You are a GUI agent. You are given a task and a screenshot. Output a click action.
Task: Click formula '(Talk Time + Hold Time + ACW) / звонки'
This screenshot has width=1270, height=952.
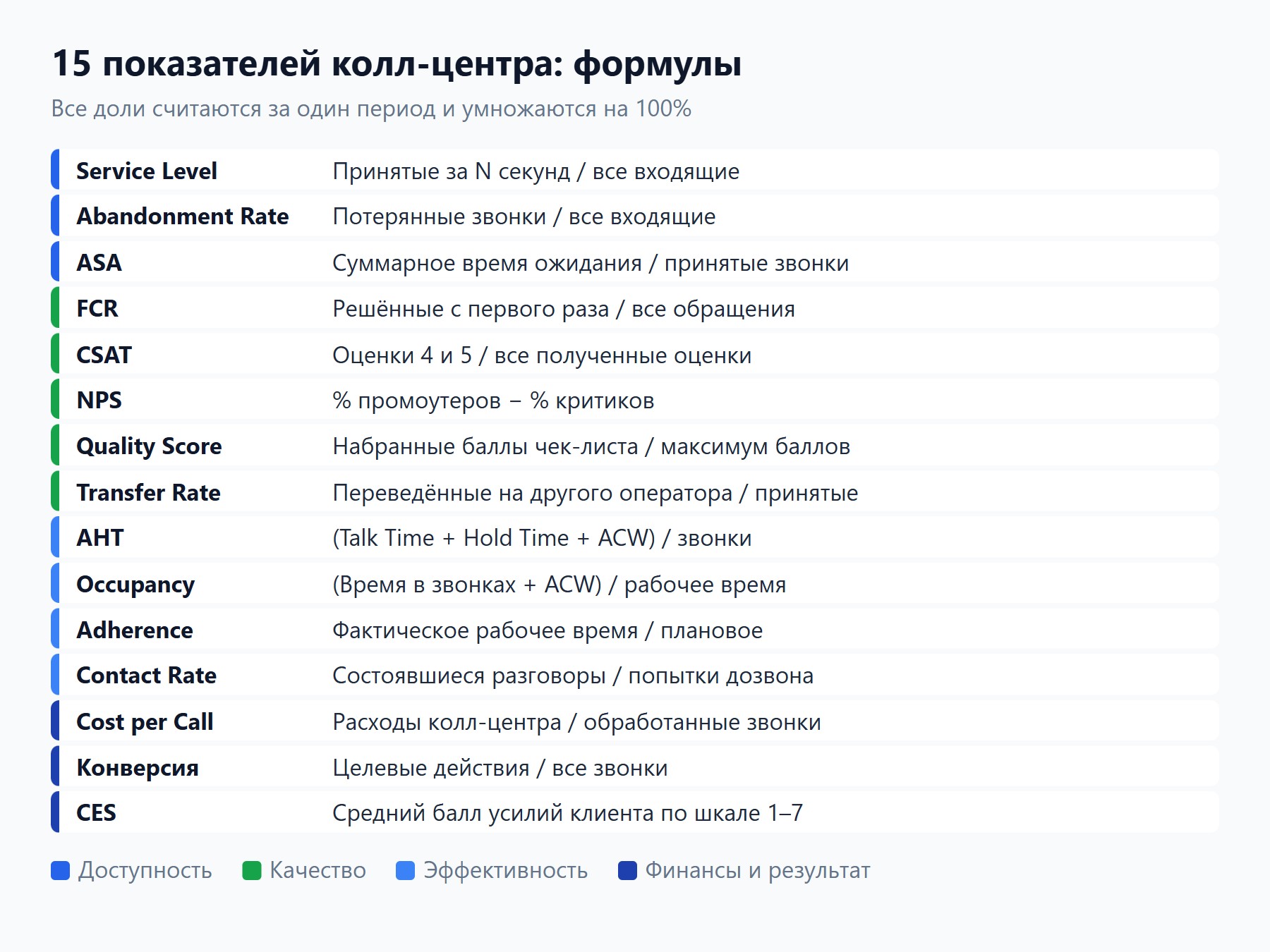click(x=542, y=538)
